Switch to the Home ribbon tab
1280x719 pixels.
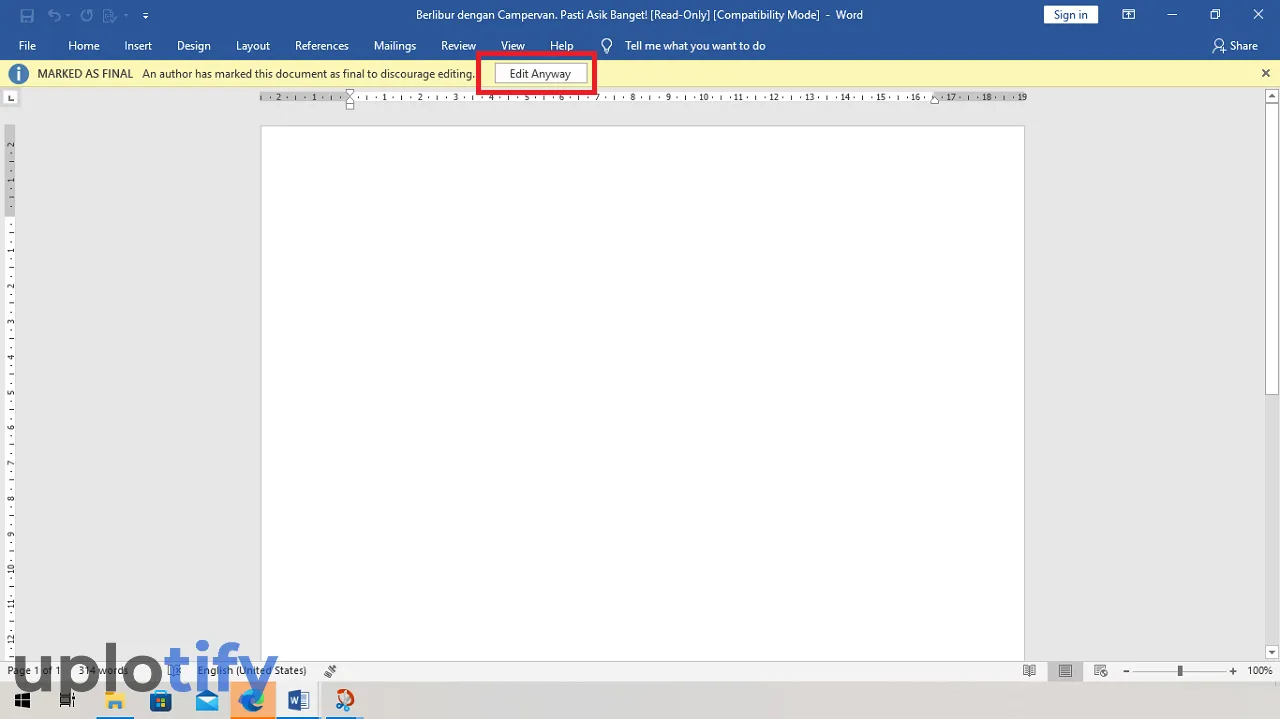84,46
